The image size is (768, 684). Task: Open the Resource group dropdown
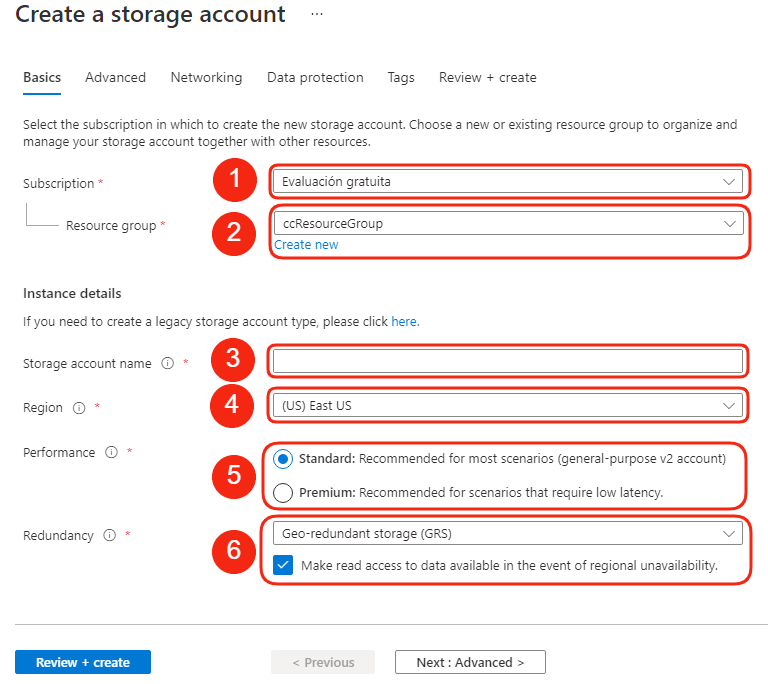pos(508,223)
